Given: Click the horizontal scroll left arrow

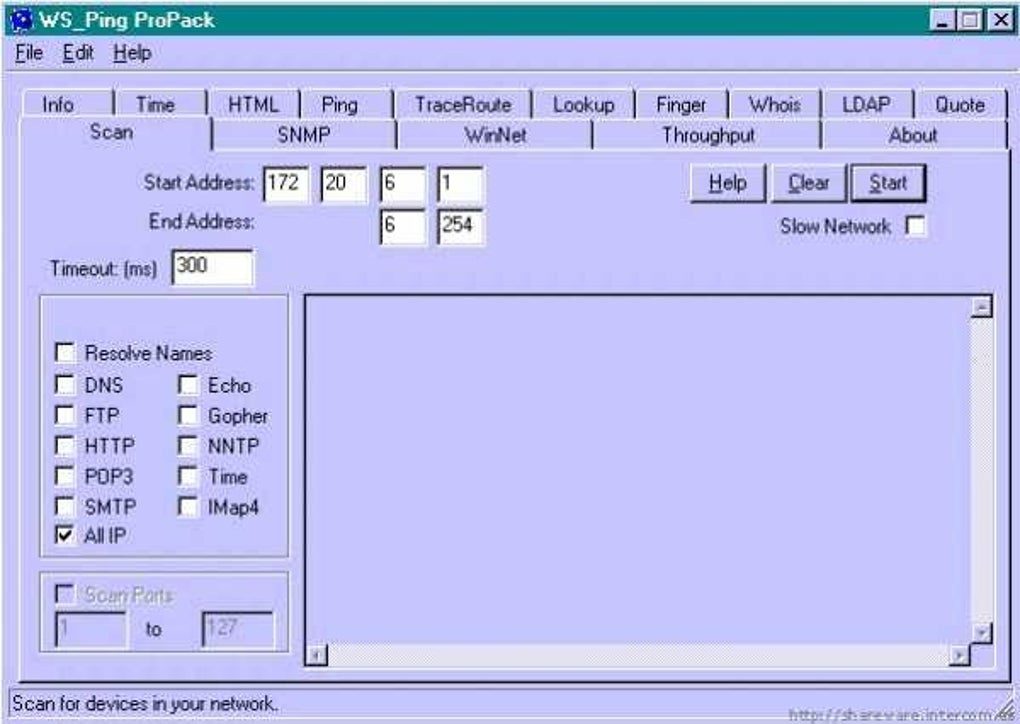Looking at the screenshot, I should pos(317,655).
